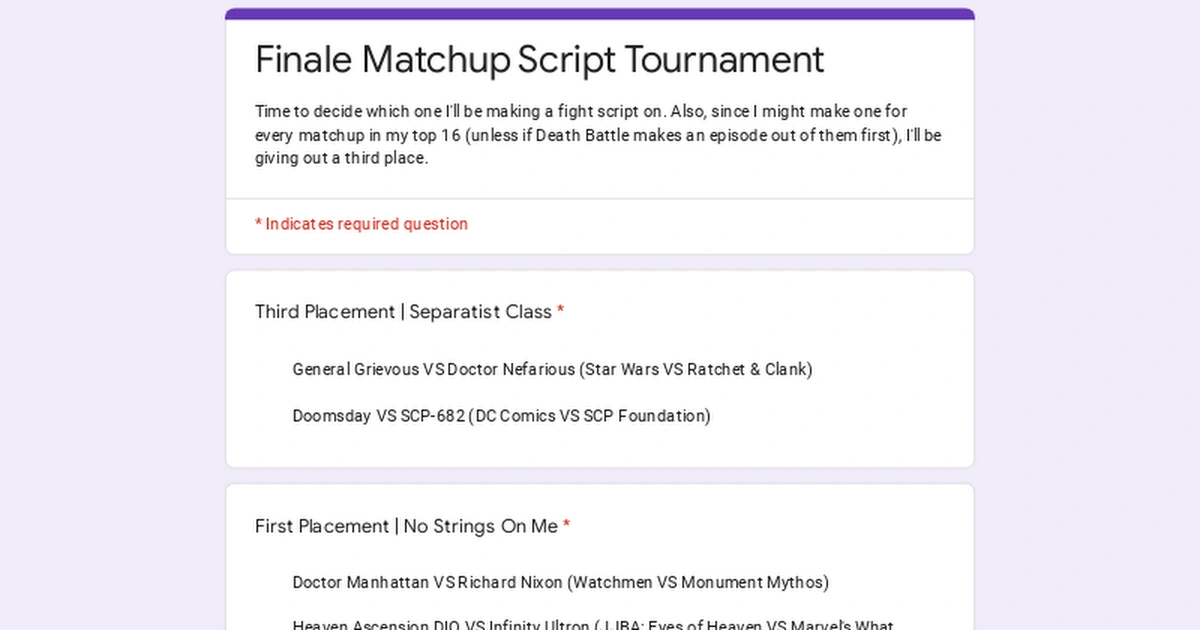Select the "Heaven Ascension DIO VS Infinity Ultron" choice
1200x630 pixels.
tap(590, 624)
